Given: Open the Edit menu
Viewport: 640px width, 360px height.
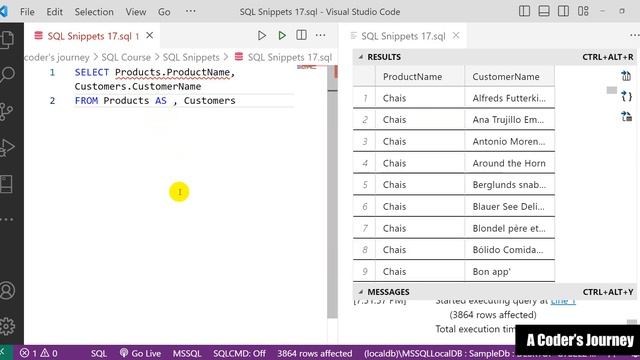Looking at the screenshot, I should coord(54,12).
